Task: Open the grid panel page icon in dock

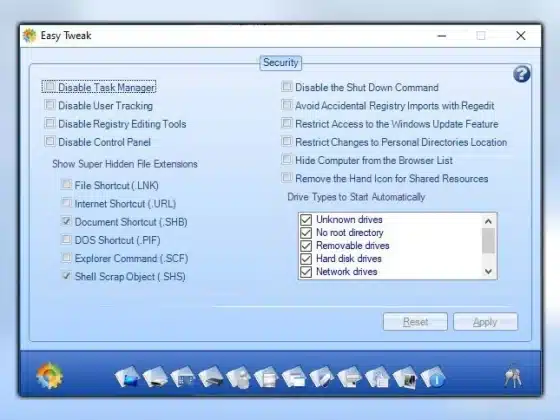Action: pos(183,377)
